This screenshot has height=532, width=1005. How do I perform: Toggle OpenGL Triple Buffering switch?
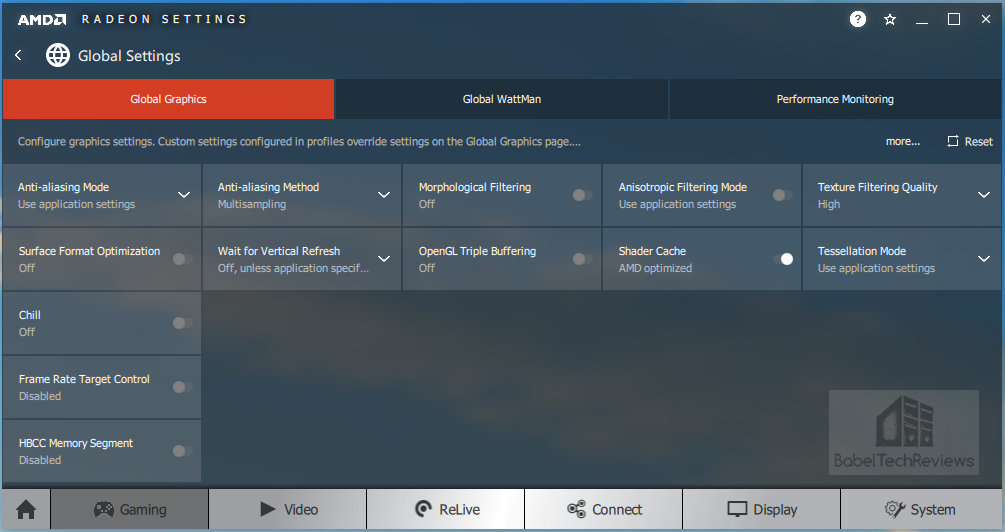[583, 259]
